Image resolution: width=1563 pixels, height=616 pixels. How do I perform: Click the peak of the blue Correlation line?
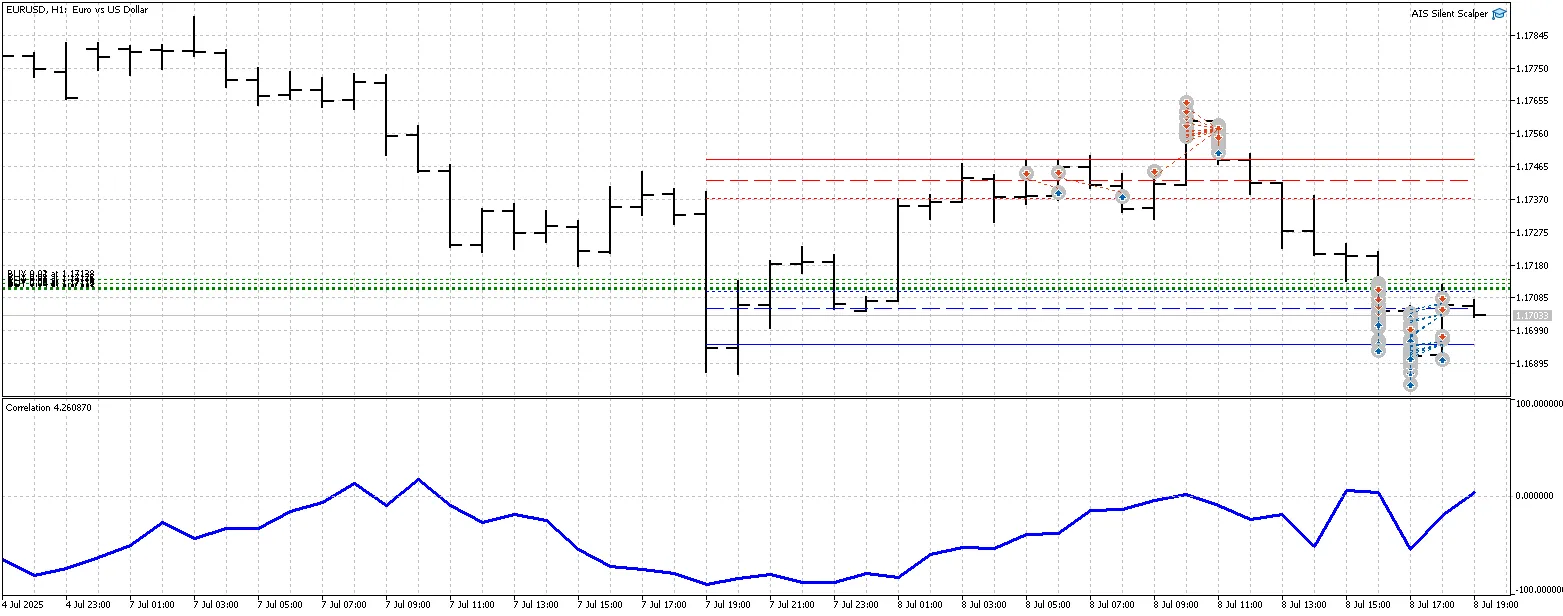[x=419, y=478]
